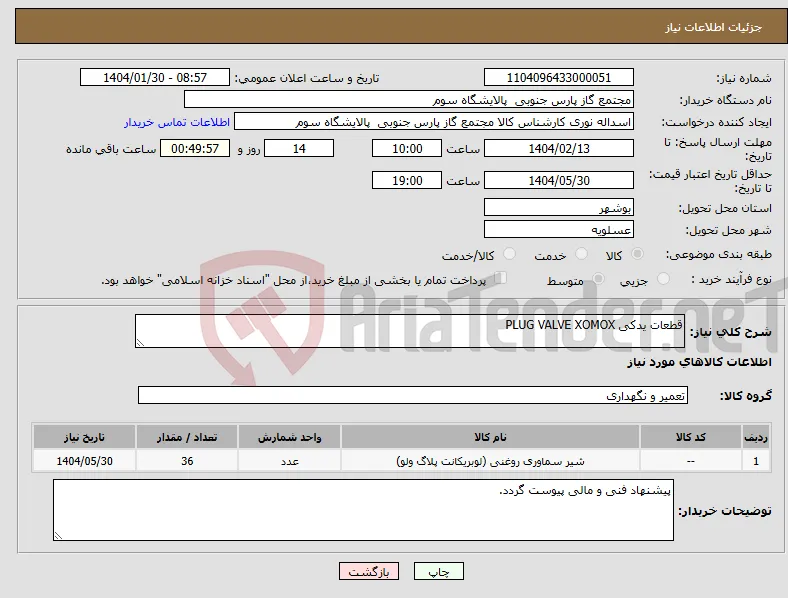788x598 pixels.
Task: Click the چاپ (print) button
Action: 439,572
